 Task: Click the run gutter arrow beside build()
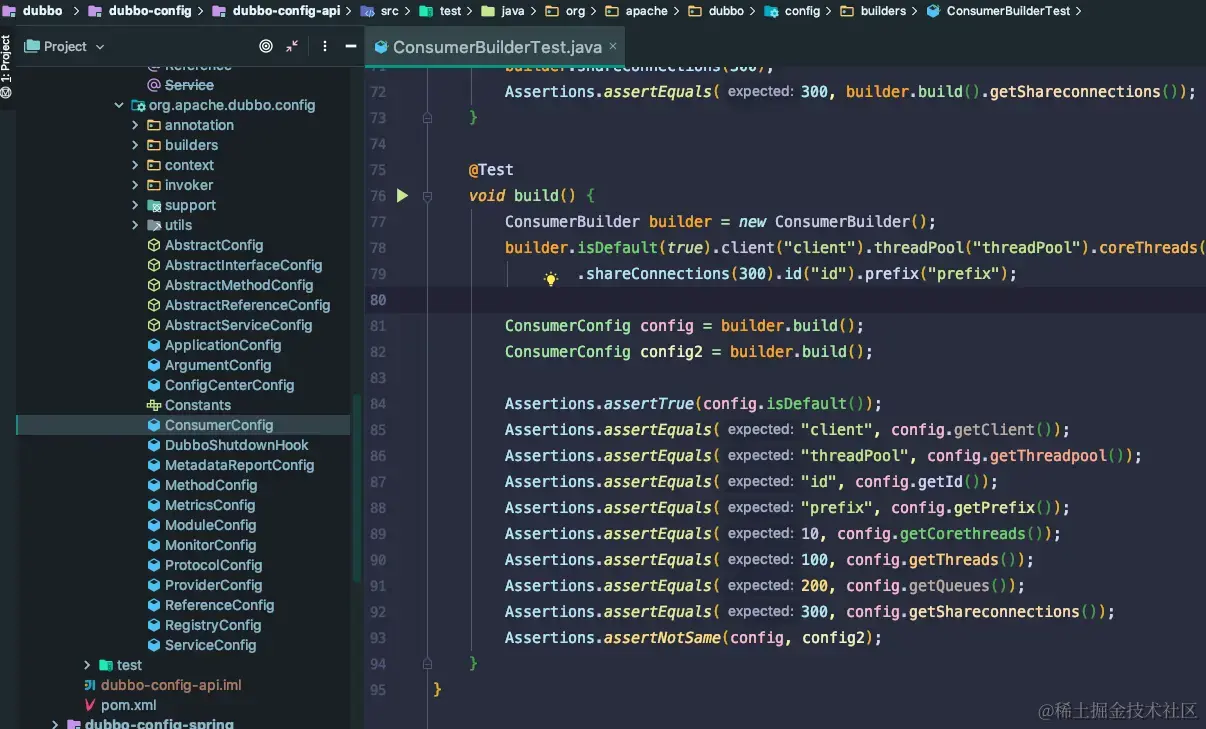402,196
